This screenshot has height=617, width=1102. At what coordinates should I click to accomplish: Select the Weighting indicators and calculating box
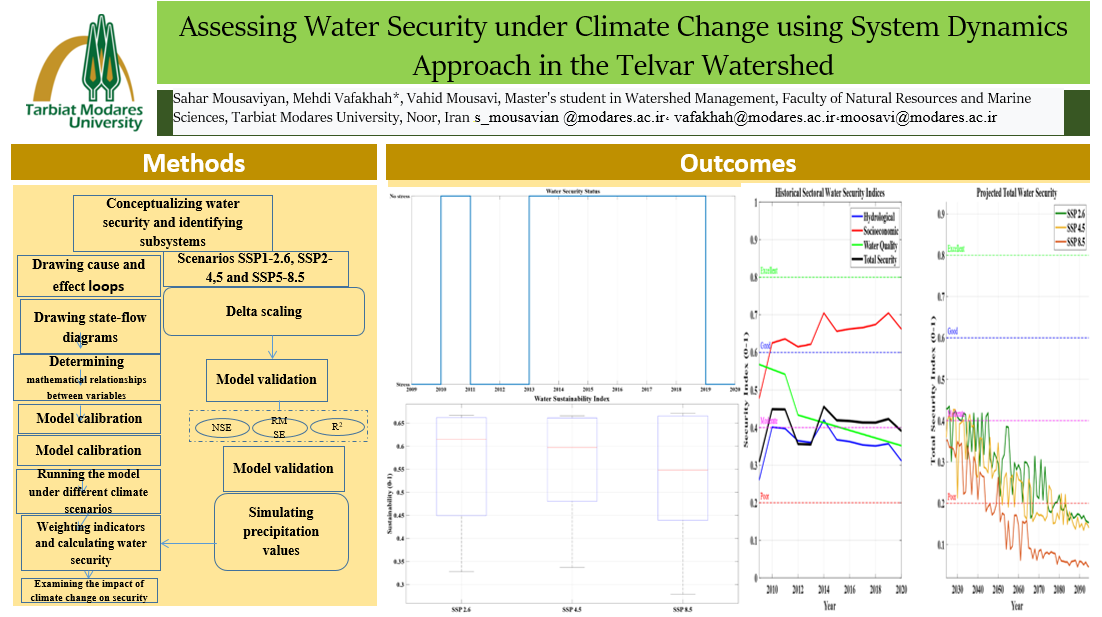click(x=90, y=543)
